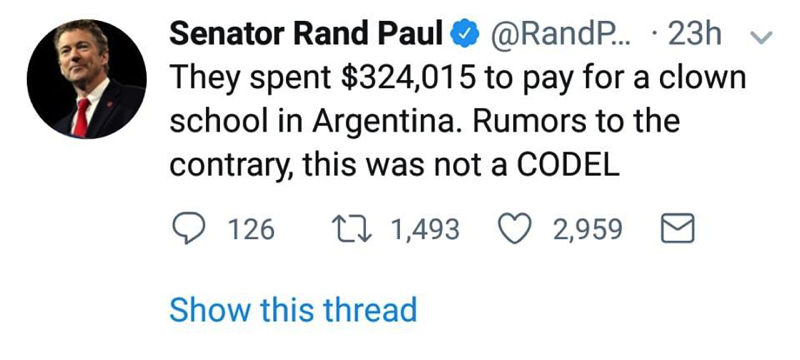Open the @RandP... handle
800x360 pixels.
(x=560, y=34)
